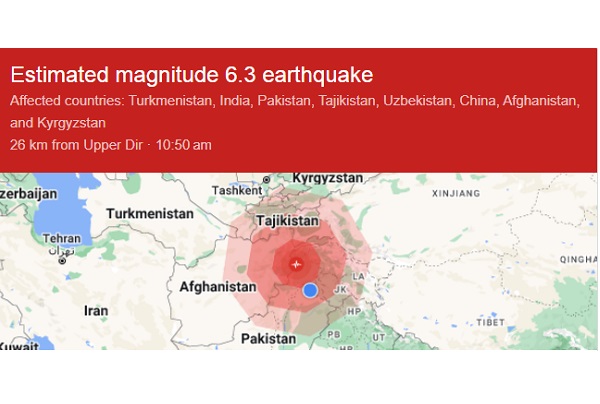Click the HP region label
This screenshot has width=600, height=404.
point(354,311)
